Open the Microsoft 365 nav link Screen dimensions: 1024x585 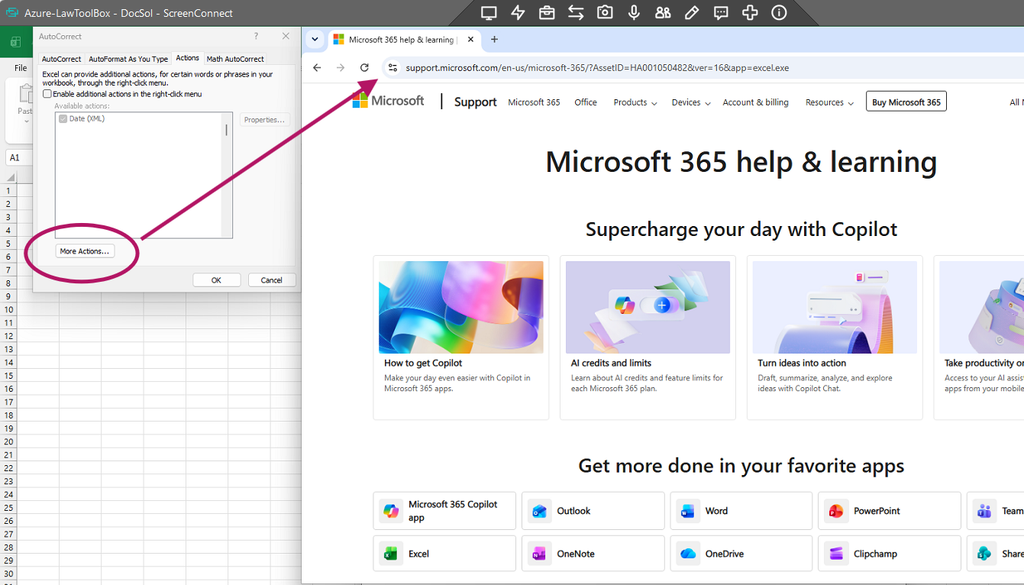534,103
